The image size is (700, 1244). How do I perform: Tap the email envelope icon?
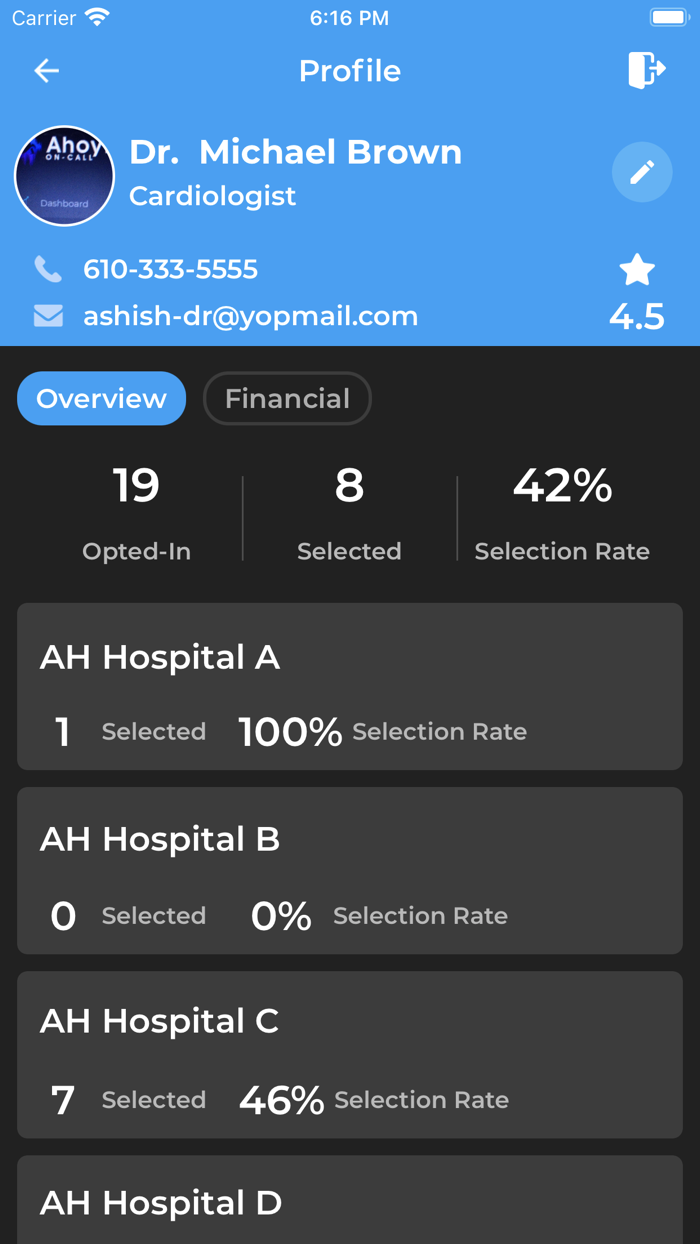point(48,316)
